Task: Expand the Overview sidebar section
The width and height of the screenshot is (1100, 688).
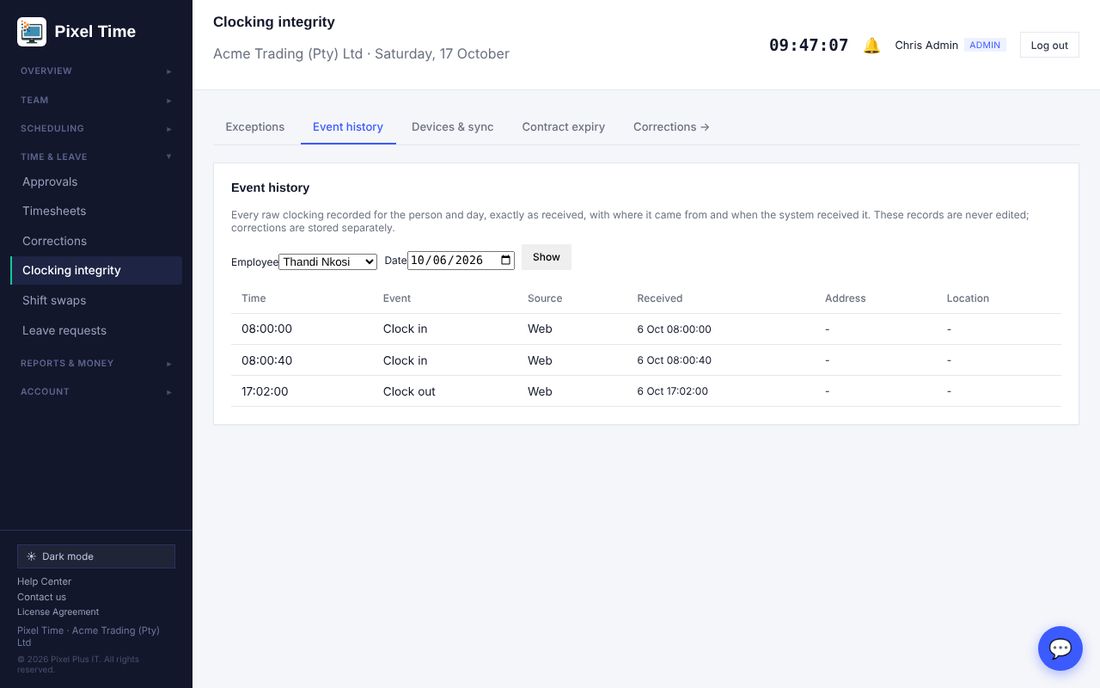Action: [96, 71]
